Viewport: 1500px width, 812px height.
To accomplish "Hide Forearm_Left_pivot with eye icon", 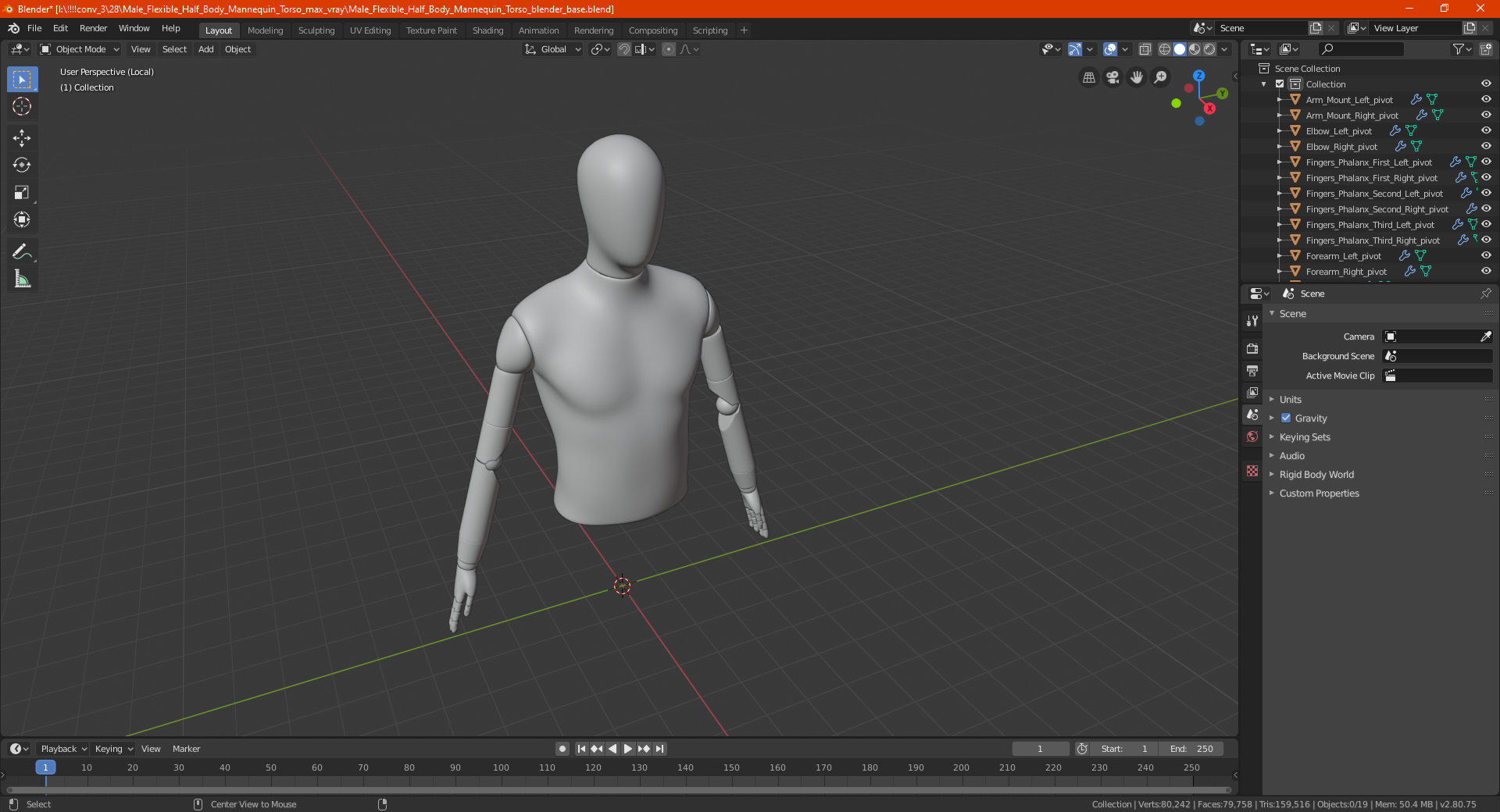I will pos(1486,255).
